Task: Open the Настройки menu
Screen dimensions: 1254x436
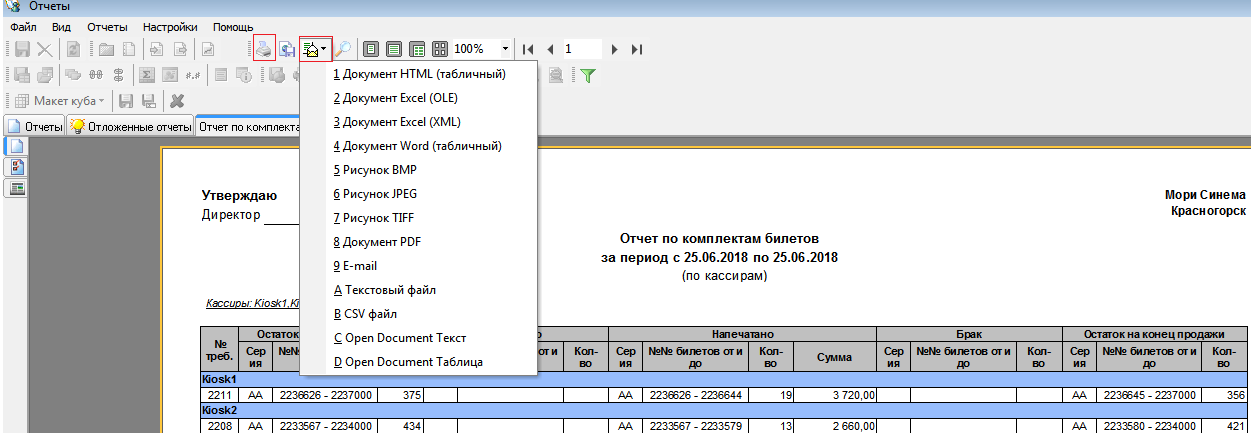Action: [170, 27]
